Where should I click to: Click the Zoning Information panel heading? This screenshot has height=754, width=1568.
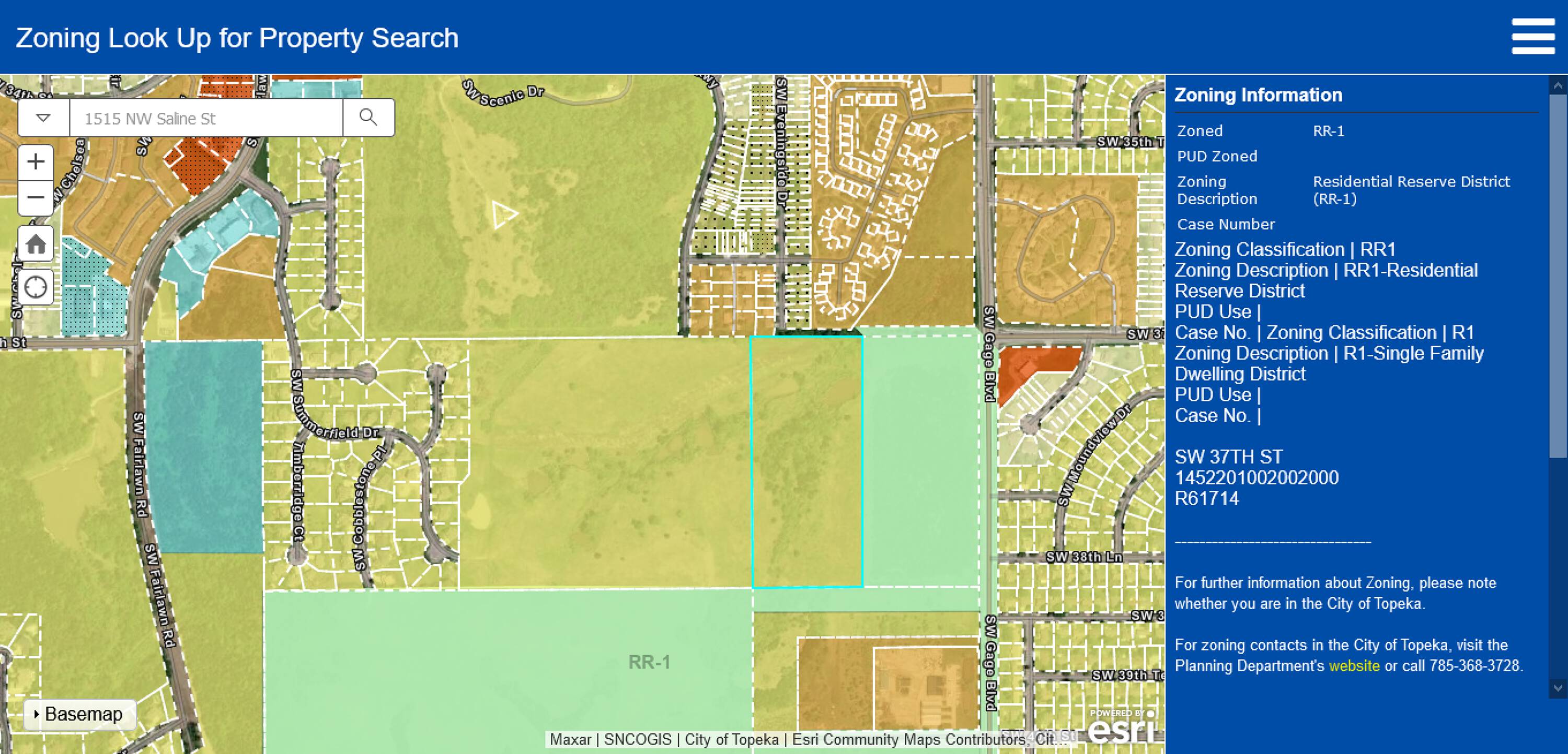(x=1258, y=95)
